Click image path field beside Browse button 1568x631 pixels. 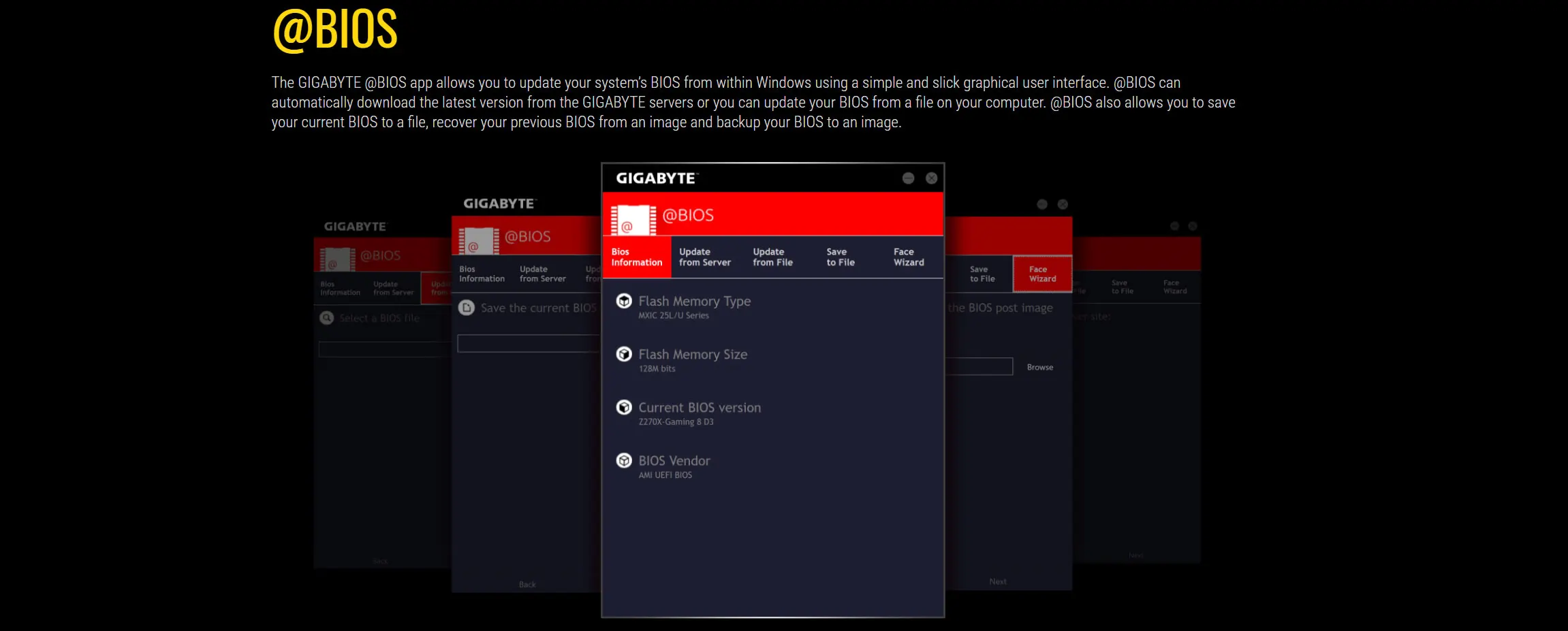(979, 366)
